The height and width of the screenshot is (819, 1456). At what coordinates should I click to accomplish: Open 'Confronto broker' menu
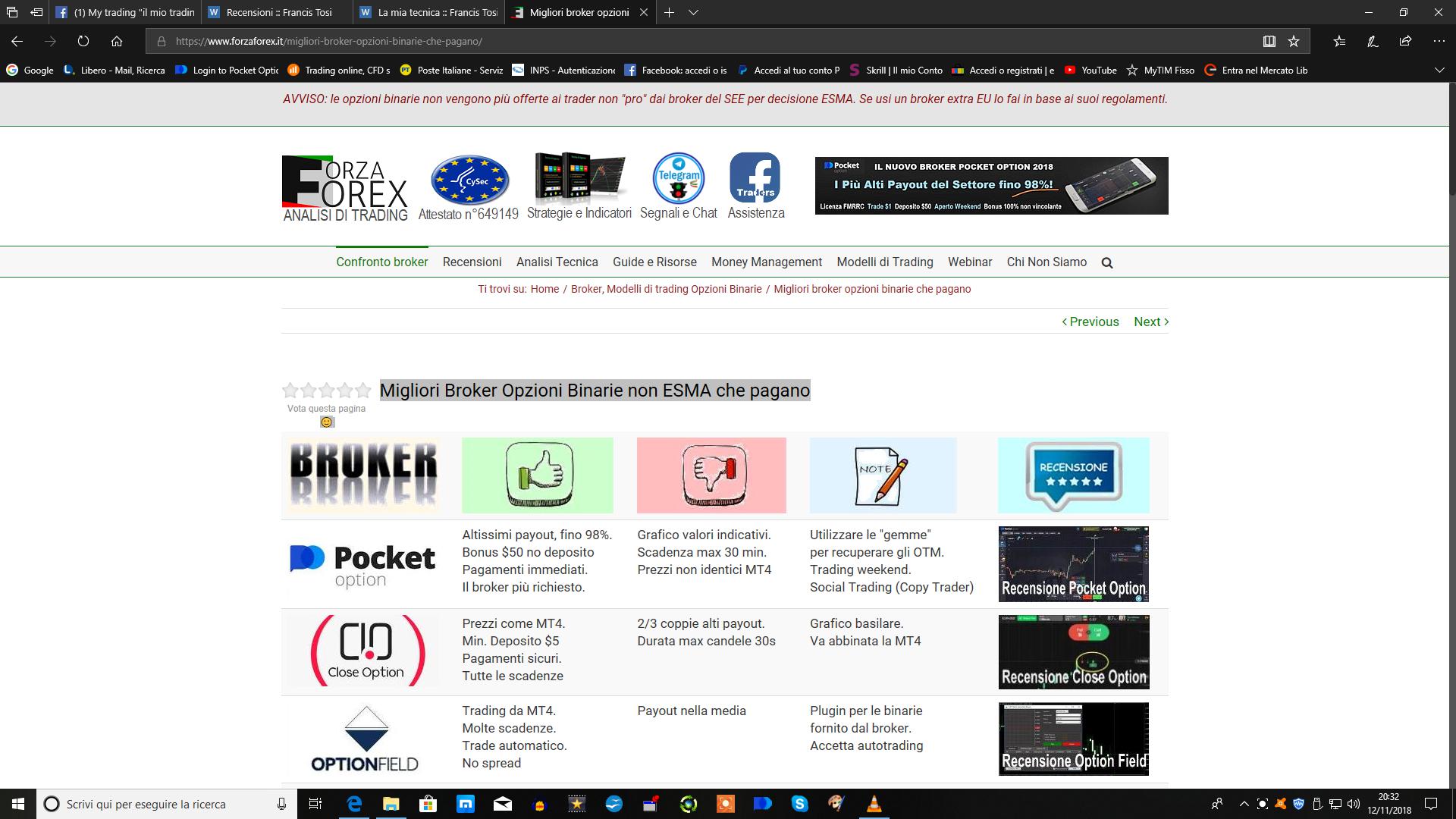tap(382, 262)
